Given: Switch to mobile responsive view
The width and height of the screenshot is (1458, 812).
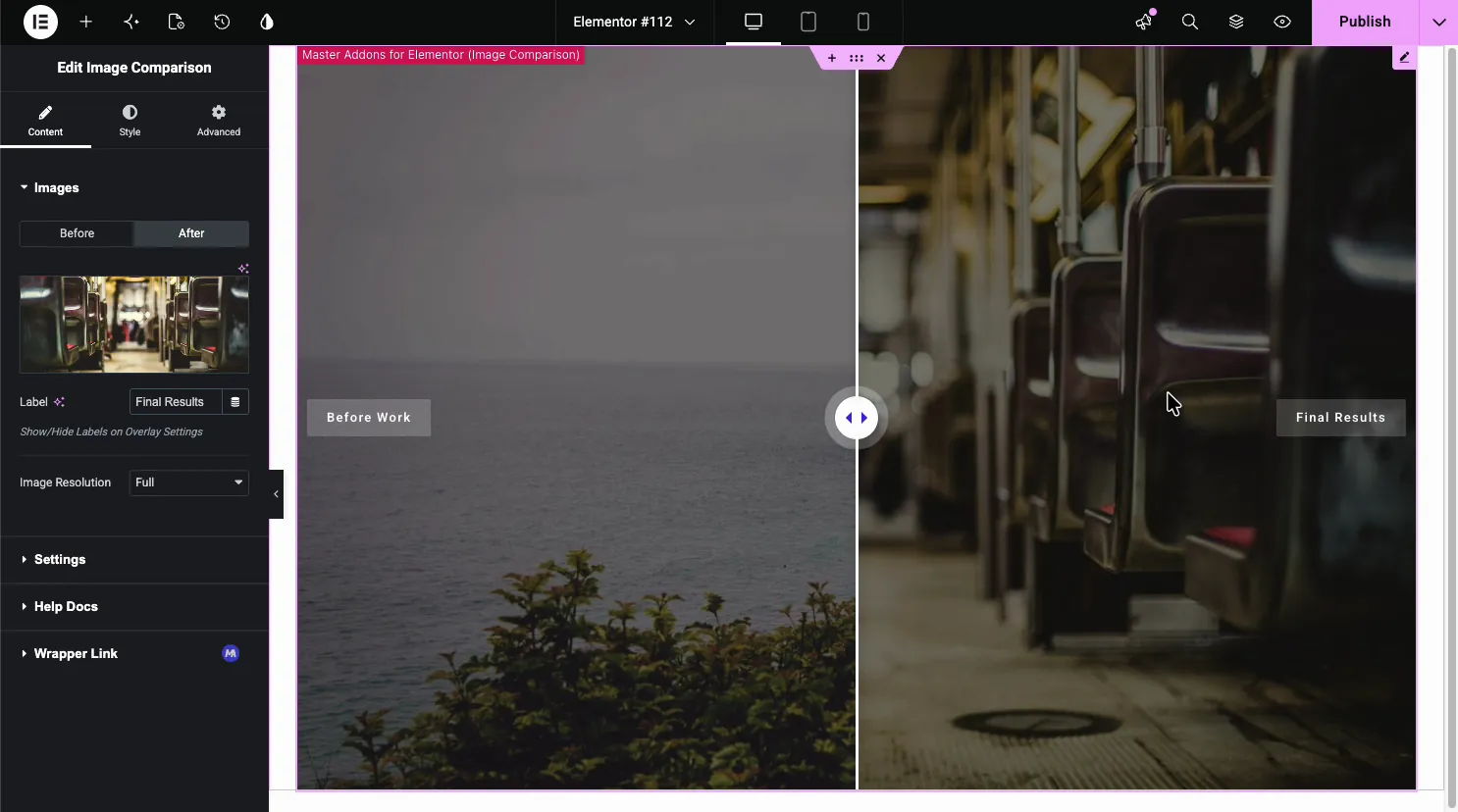Looking at the screenshot, I should pyautogui.click(x=863, y=22).
